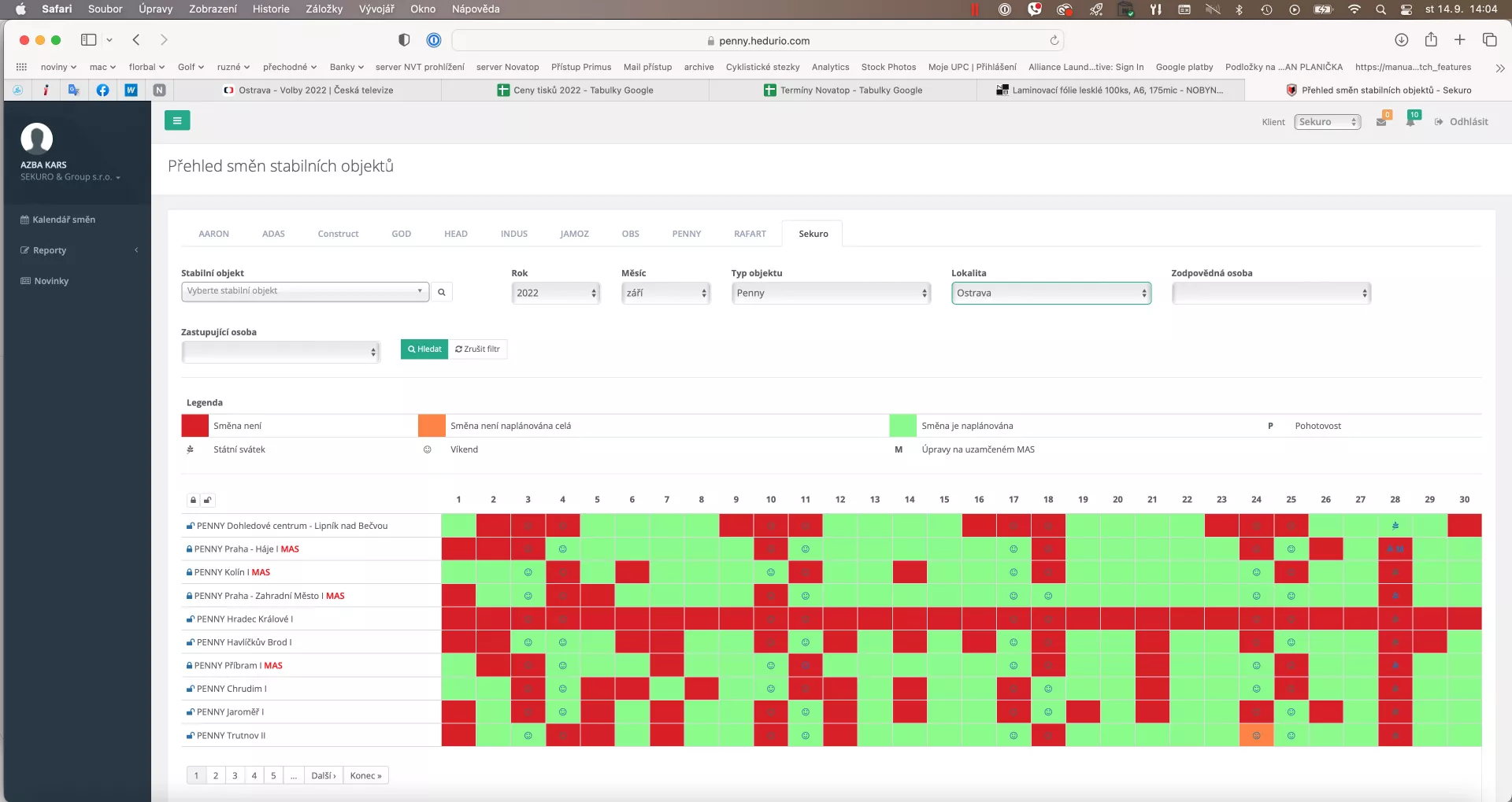Image resolution: width=1512 pixels, height=802 pixels.
Task: Switch to the RAFART tab
Action: [x=750, y=234]
